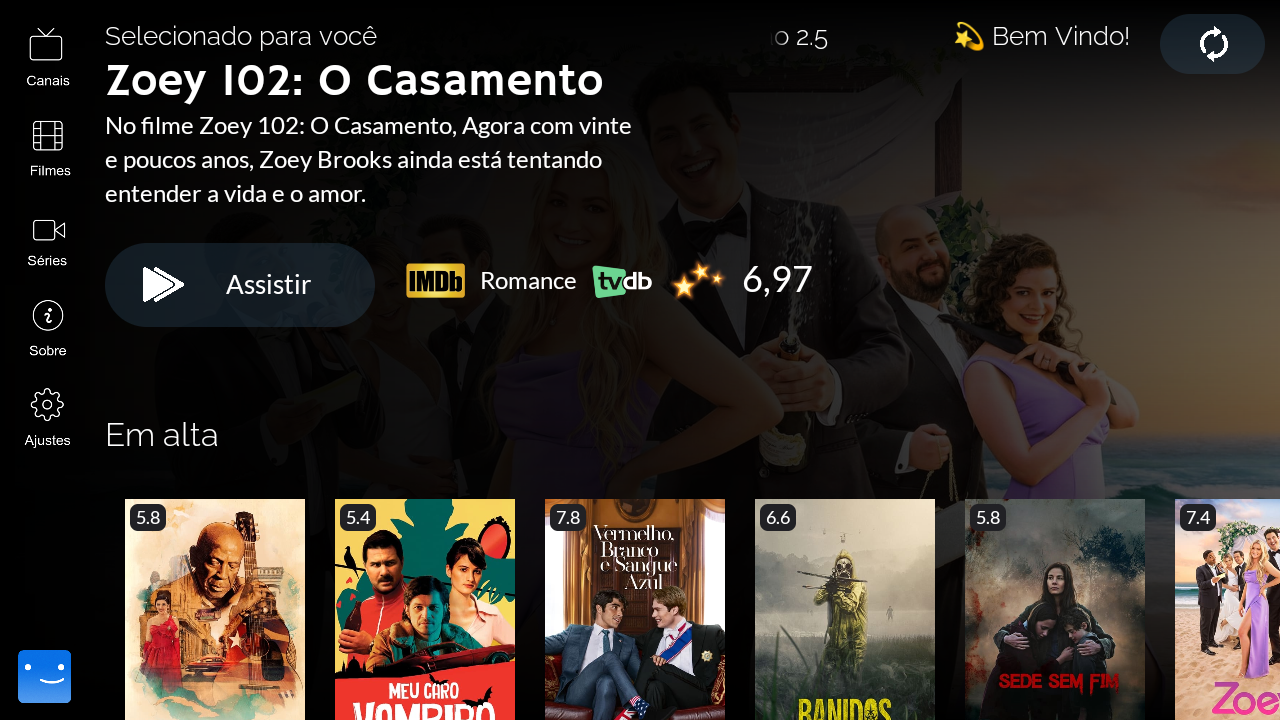
Task: Click the TVDB logo
Action: [x=621, y=282]
